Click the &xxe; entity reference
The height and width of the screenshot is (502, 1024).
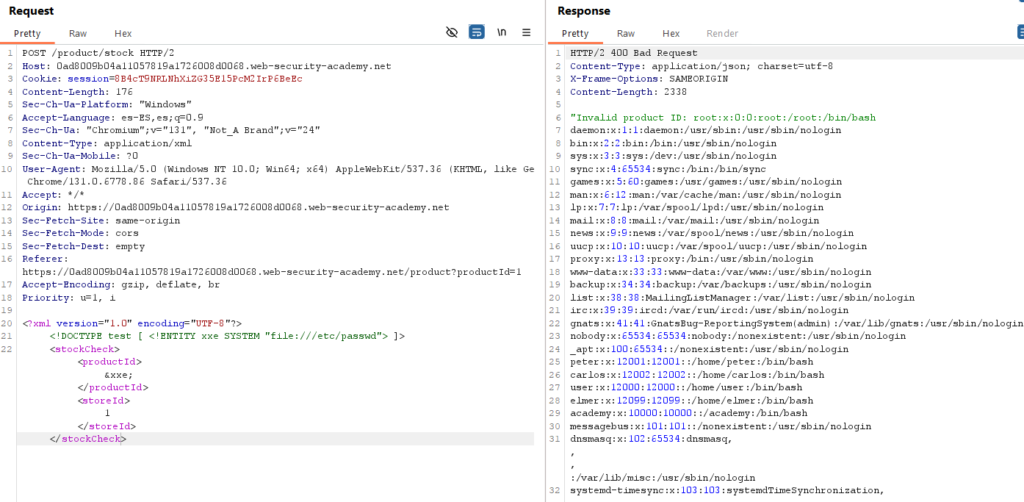click(x=119, y=375)
